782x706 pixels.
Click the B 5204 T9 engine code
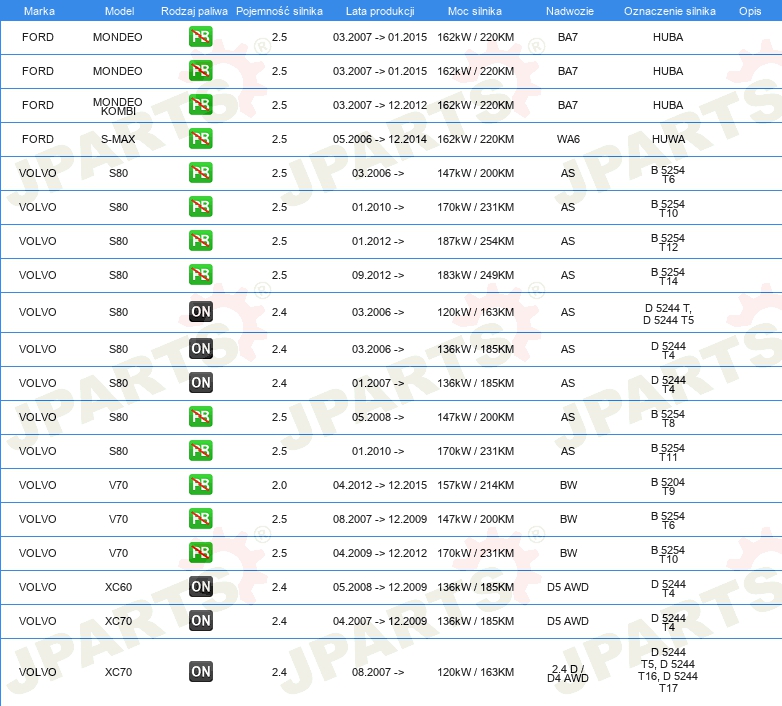click(x=668, y=486)
